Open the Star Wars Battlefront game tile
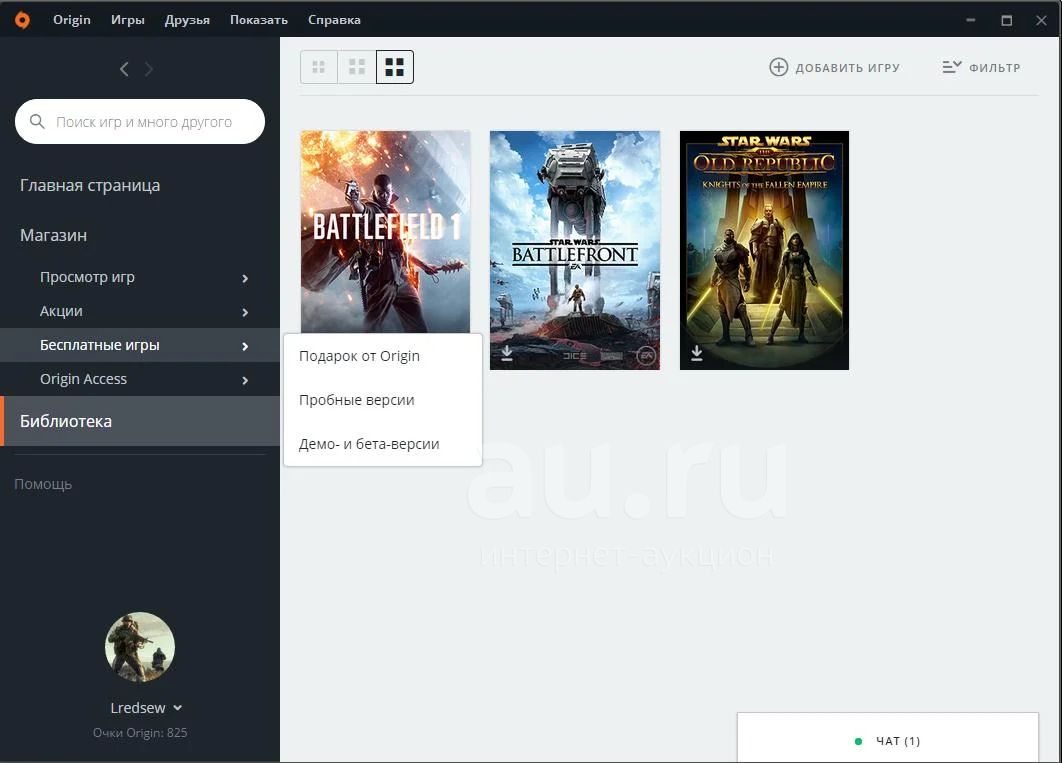 tap(575, 250)
